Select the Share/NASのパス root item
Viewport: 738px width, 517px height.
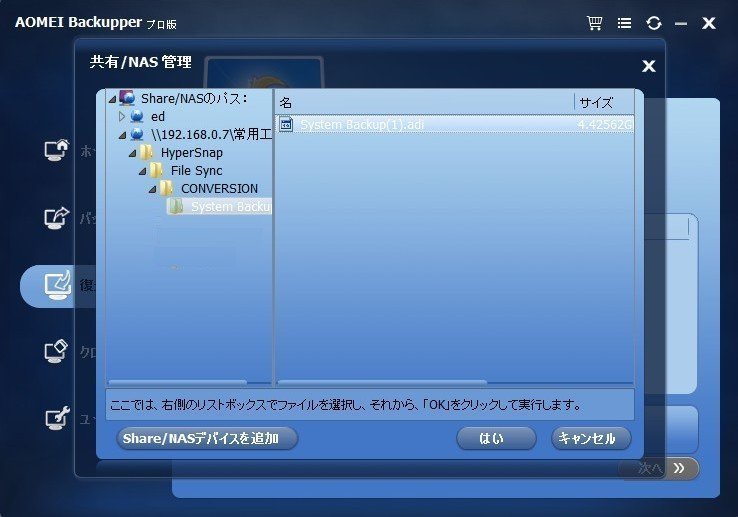coord(194,98)
